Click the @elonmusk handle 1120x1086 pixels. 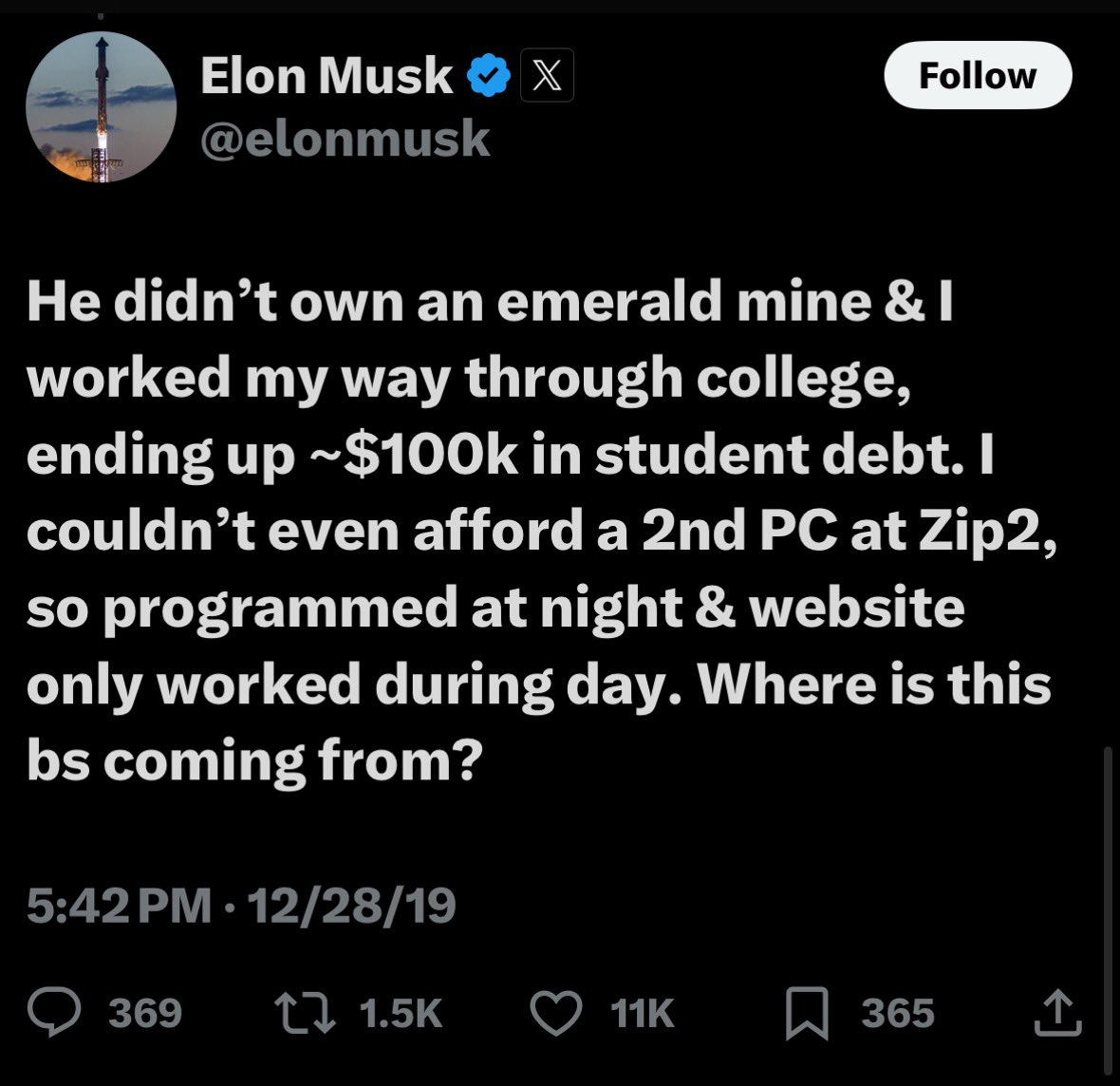[345, 139]
